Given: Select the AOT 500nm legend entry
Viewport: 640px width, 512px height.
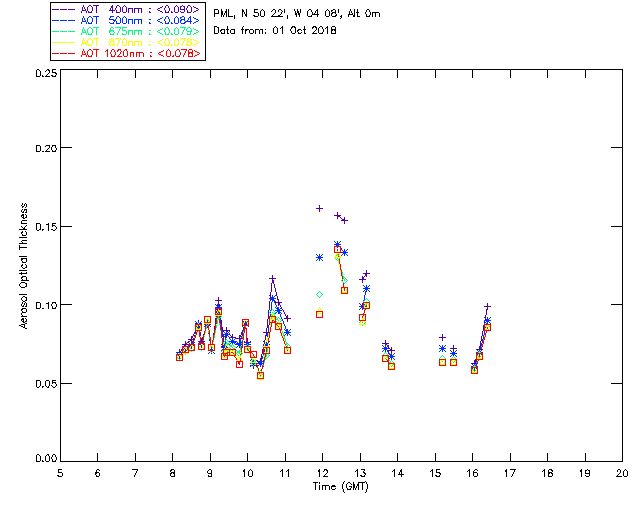Looking at the screenshot, I should coord(127,20).
